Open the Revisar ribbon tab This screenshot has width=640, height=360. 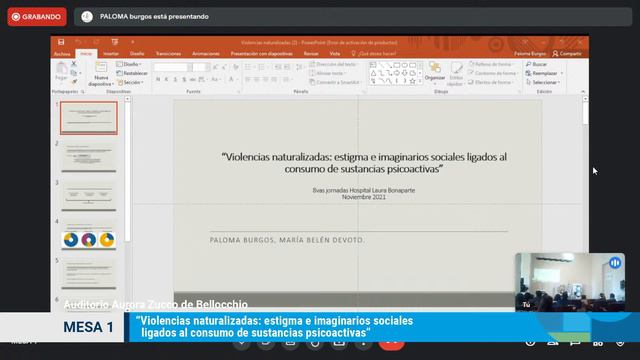(x=311, y=53)
